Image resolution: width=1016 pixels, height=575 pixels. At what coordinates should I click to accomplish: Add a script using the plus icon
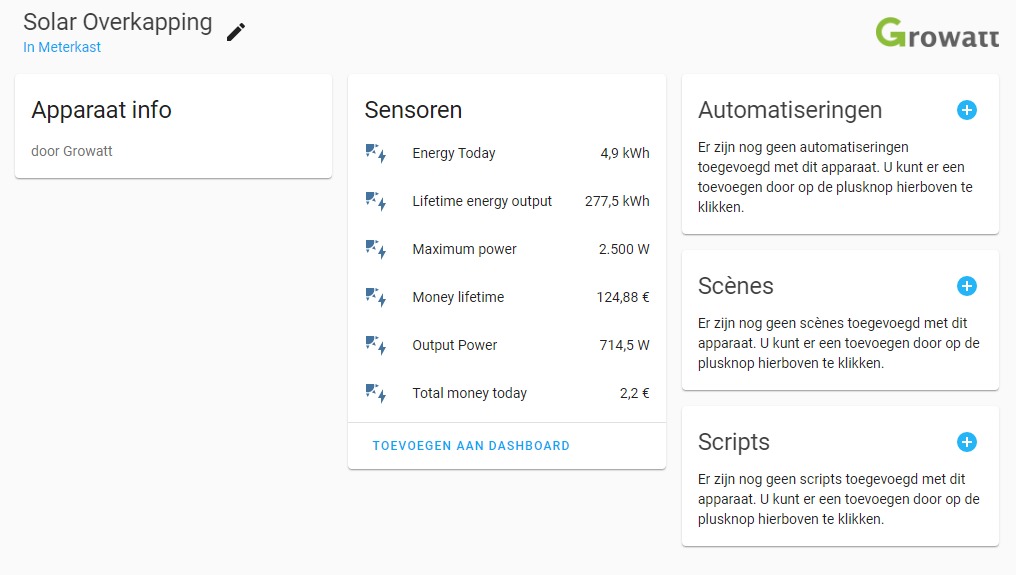966,442
